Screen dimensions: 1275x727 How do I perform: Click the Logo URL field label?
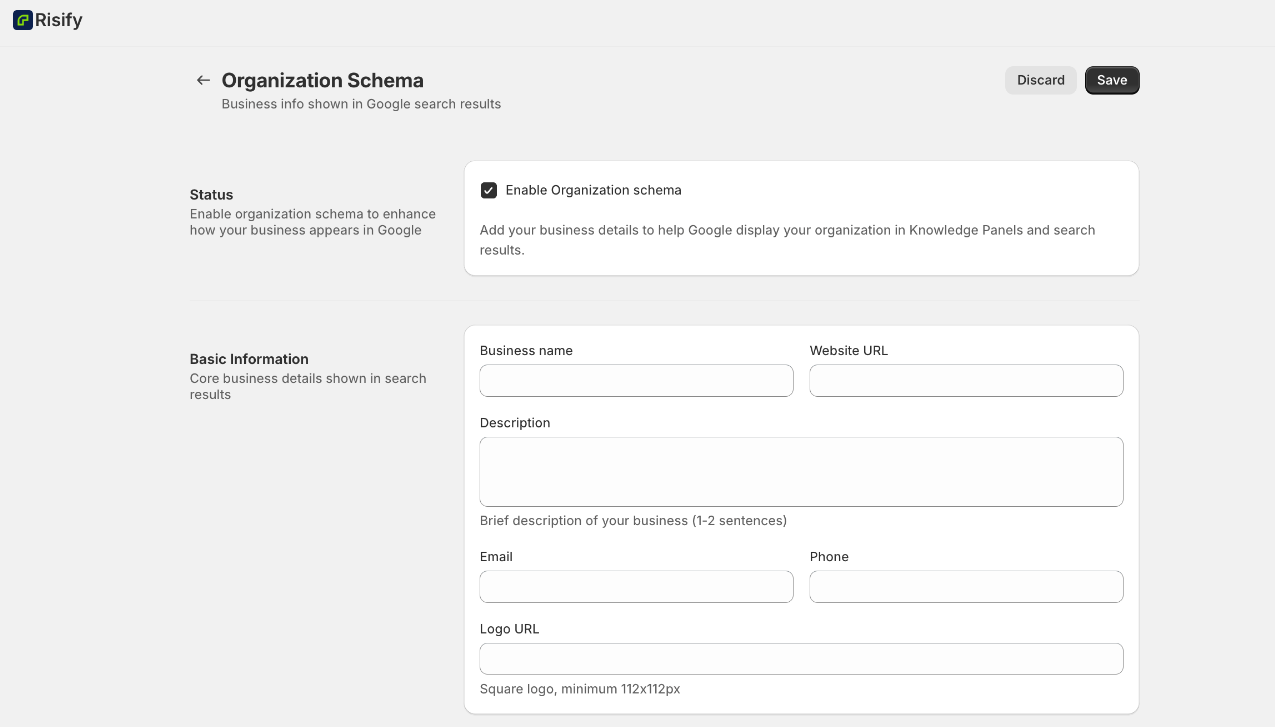tap(509, 629)
